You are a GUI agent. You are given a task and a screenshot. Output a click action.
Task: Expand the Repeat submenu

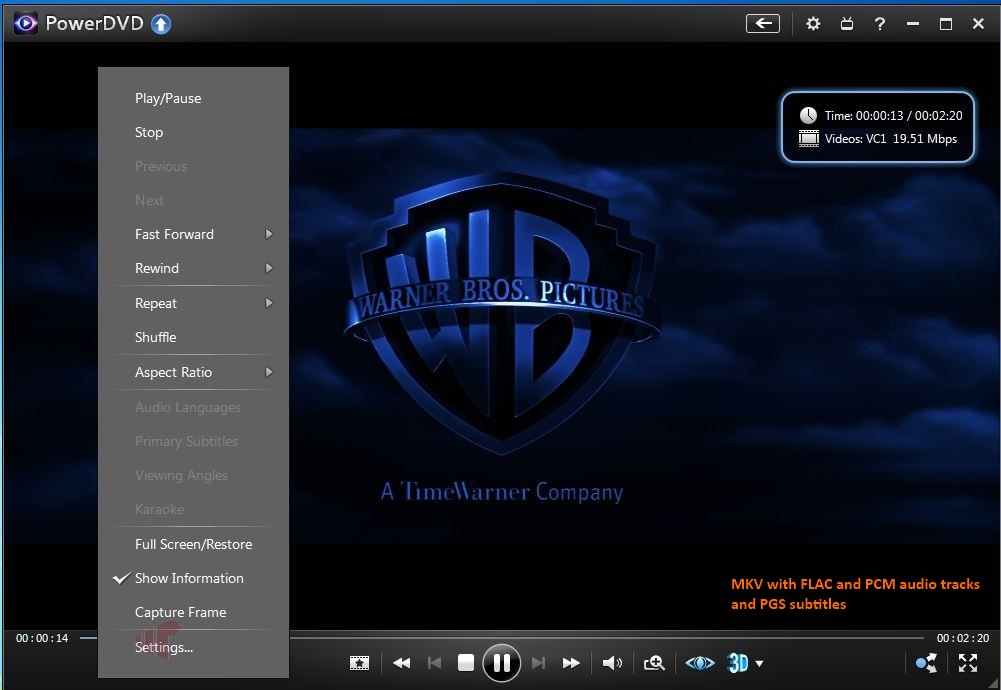click(193, 303)
